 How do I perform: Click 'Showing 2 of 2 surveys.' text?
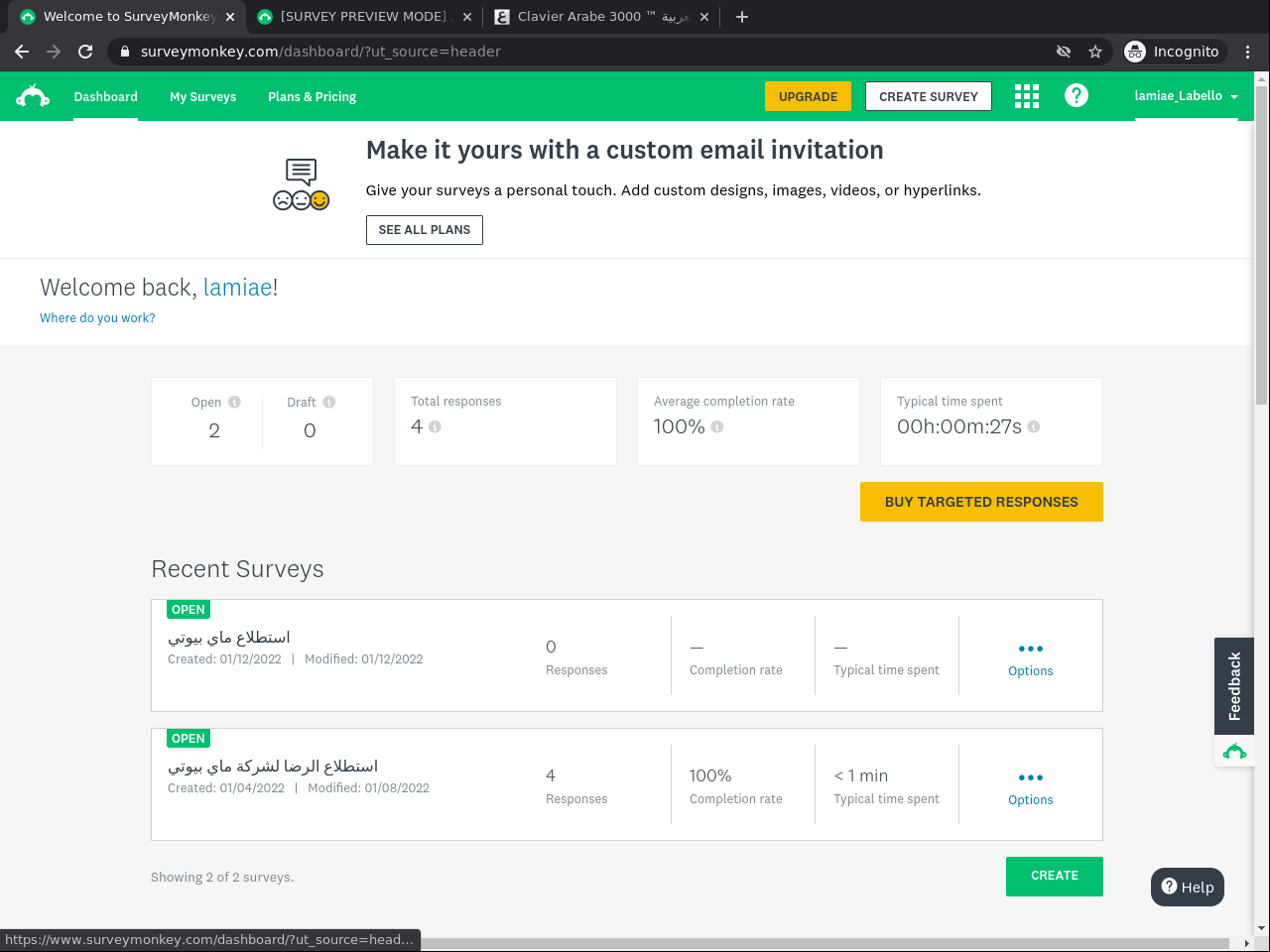point(222,878)
